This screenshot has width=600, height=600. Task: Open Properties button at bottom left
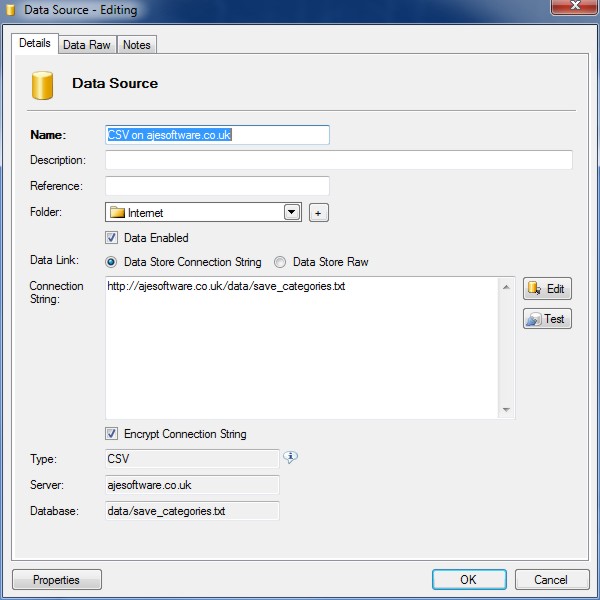[x=56, y=580]
